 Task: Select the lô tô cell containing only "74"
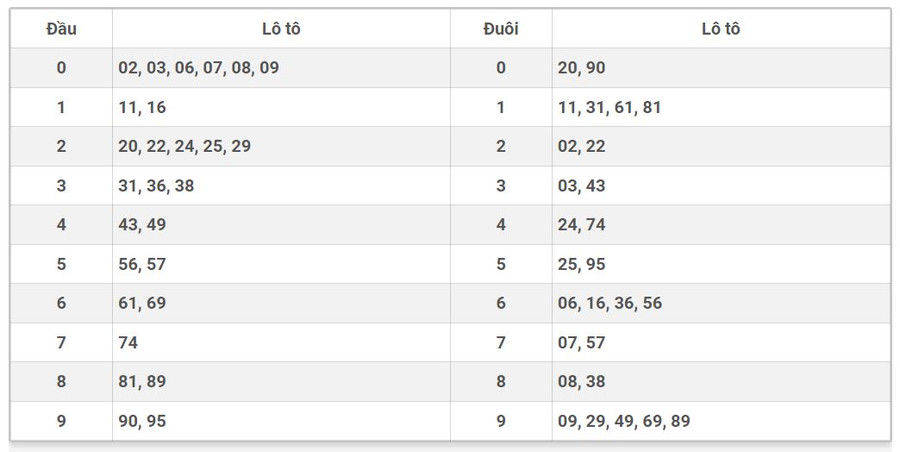128,342
